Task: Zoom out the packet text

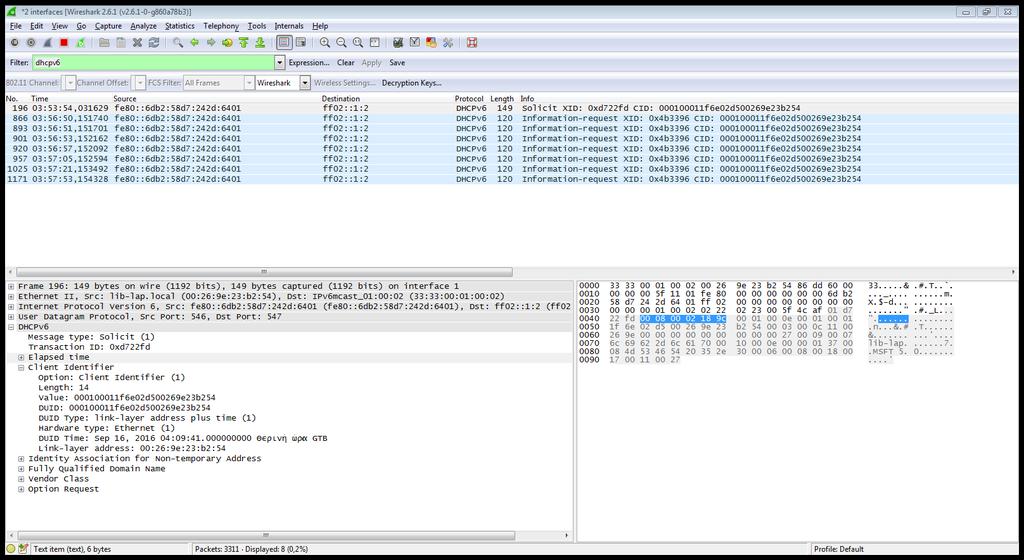Action: point(341,42)
